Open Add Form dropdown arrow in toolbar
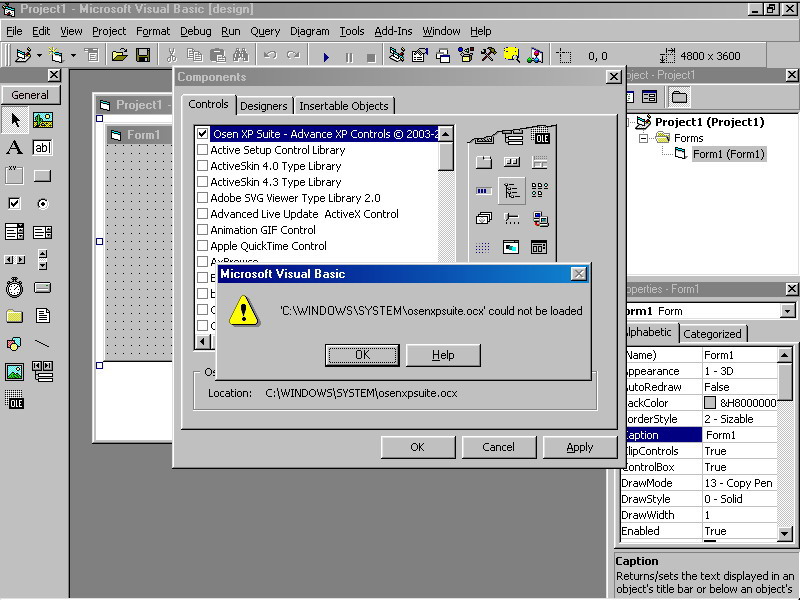Viewport: 800px width, 600px height. point(73,55)
